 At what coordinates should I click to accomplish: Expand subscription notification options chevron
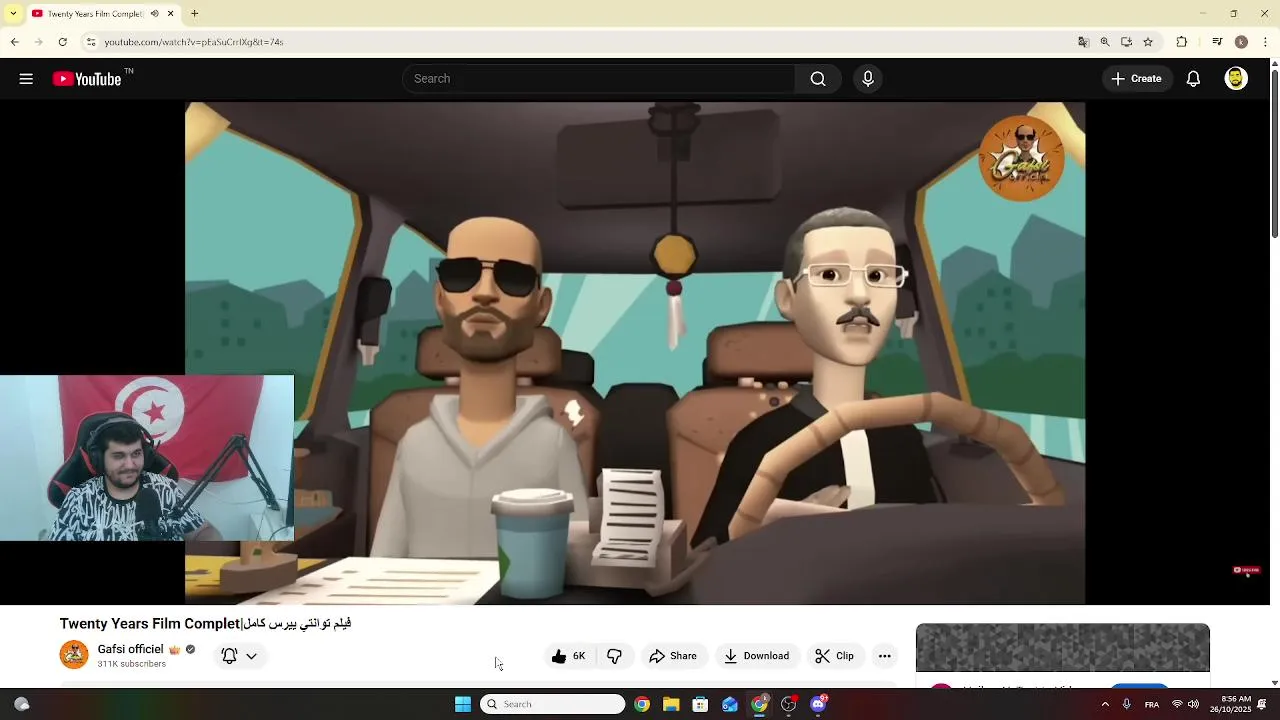(x=251, y=656)
